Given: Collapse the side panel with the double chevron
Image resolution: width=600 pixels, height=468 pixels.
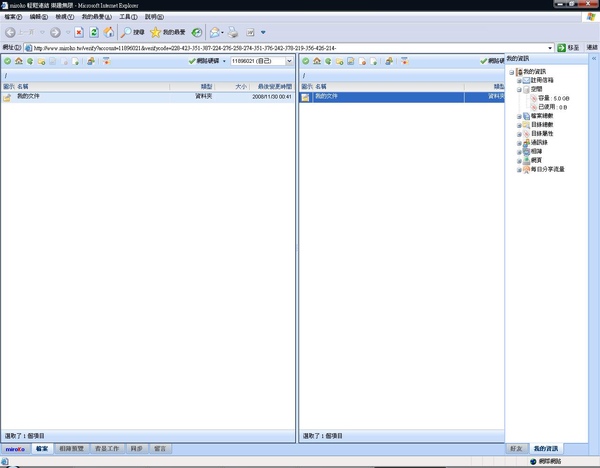Looking at the screenshot, I should (594, 59).
